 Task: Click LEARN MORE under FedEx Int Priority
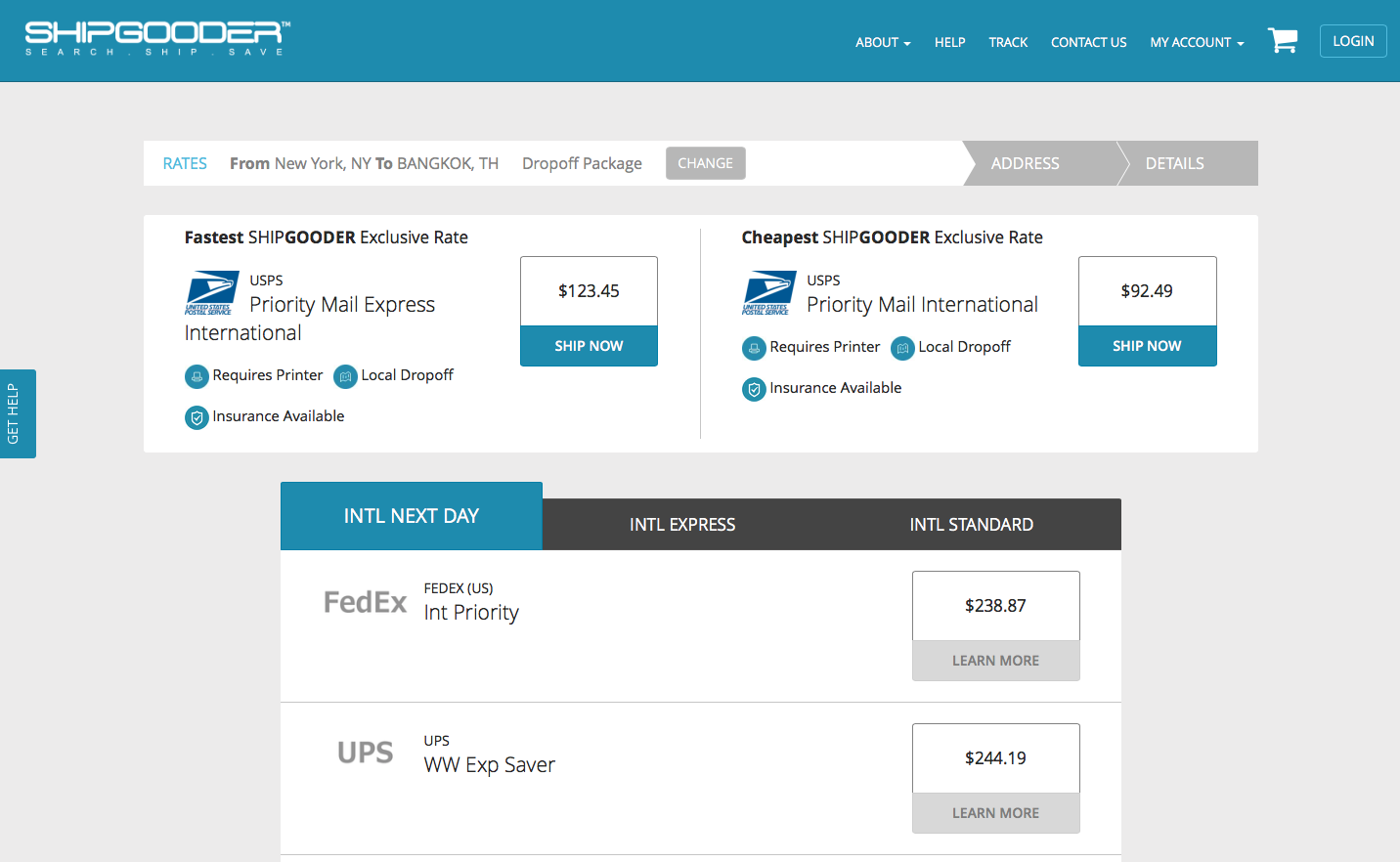point(995,661)
